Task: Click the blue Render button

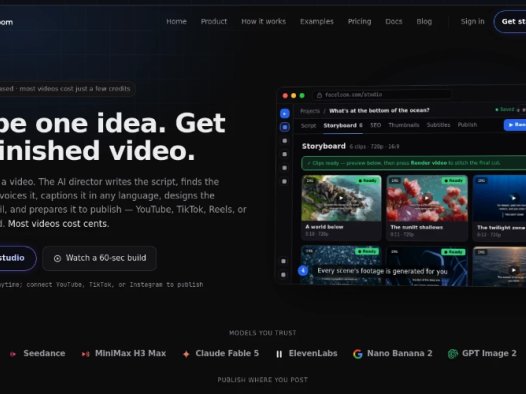Action: tap(515, 125)
